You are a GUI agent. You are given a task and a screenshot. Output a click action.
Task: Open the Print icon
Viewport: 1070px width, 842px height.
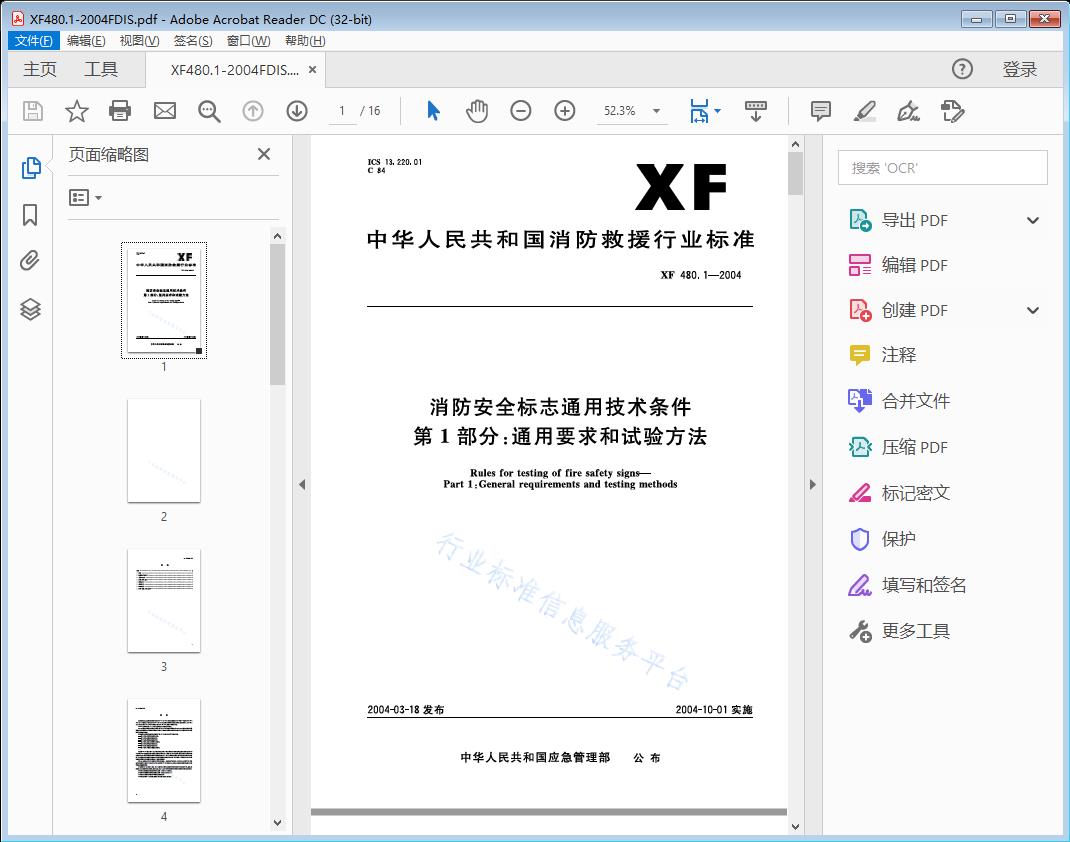(x=120, y=111)
